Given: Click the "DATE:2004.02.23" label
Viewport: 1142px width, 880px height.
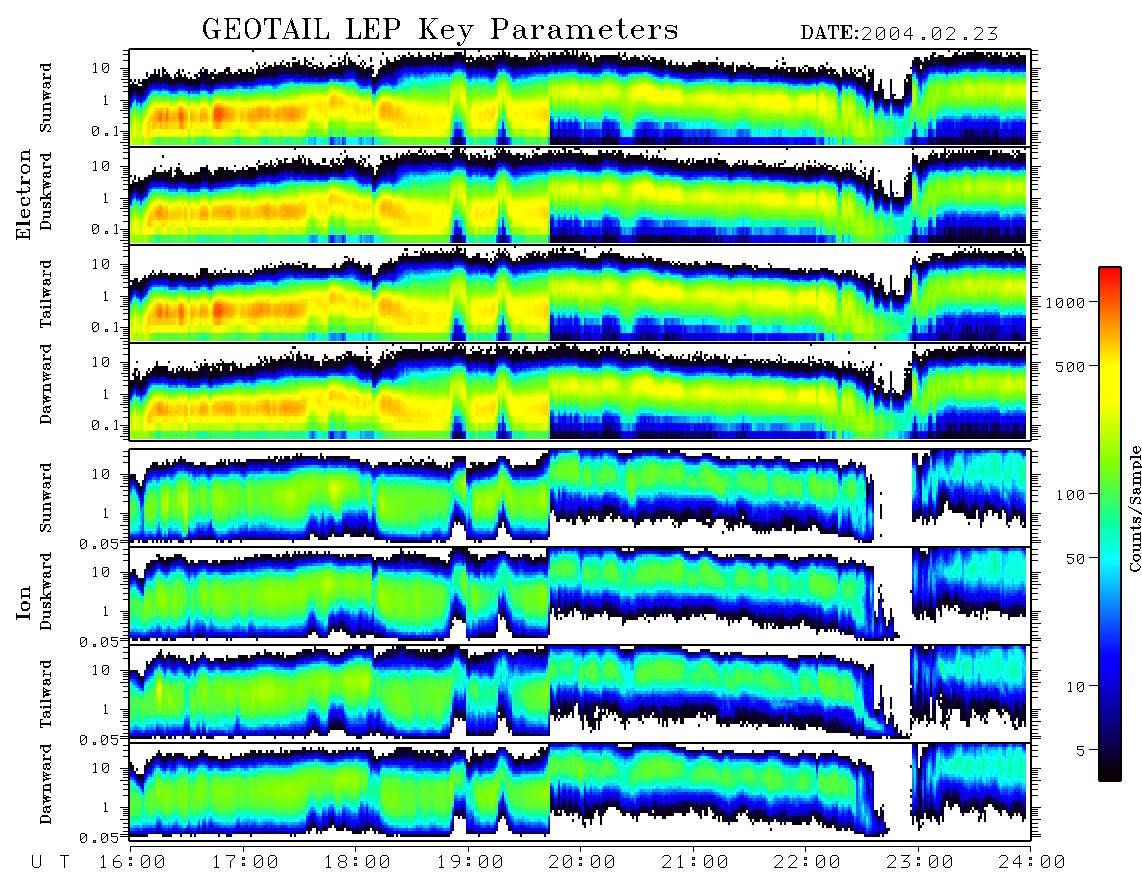Looking at the screenshot, I should tap(899, 33).
